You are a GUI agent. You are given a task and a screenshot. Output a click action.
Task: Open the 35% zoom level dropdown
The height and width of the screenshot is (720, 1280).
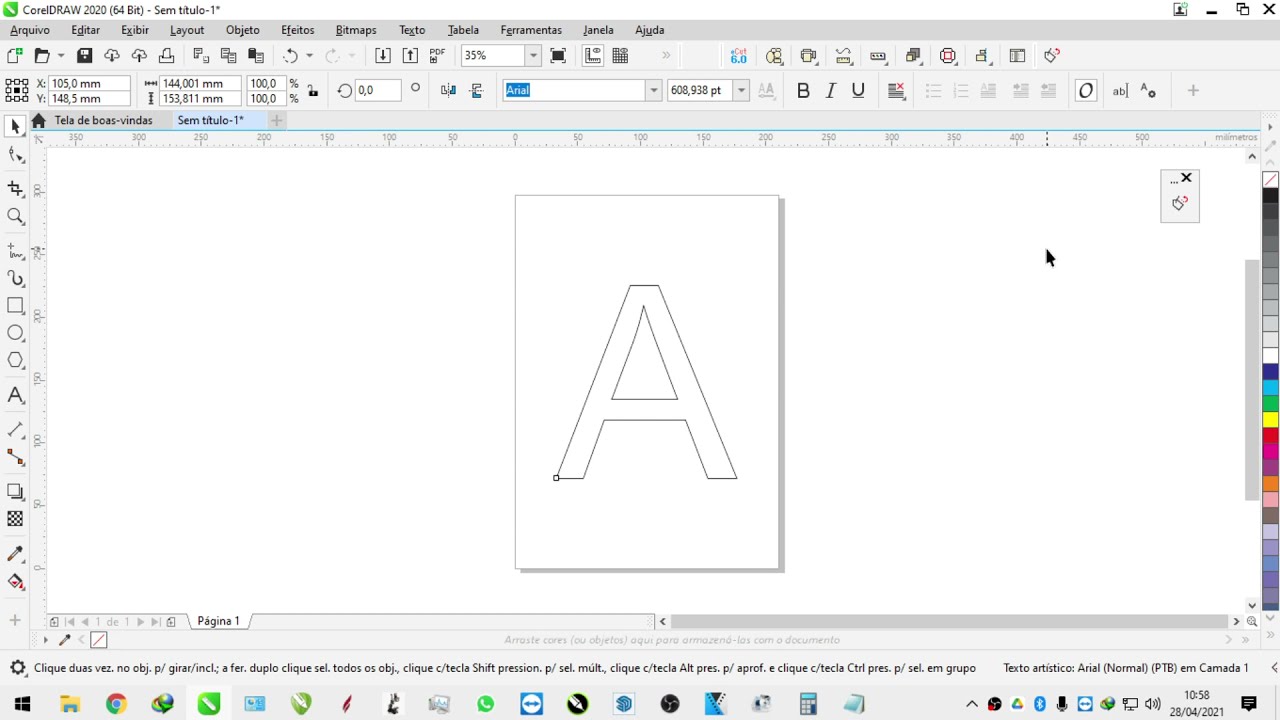[x=533, y=56]
